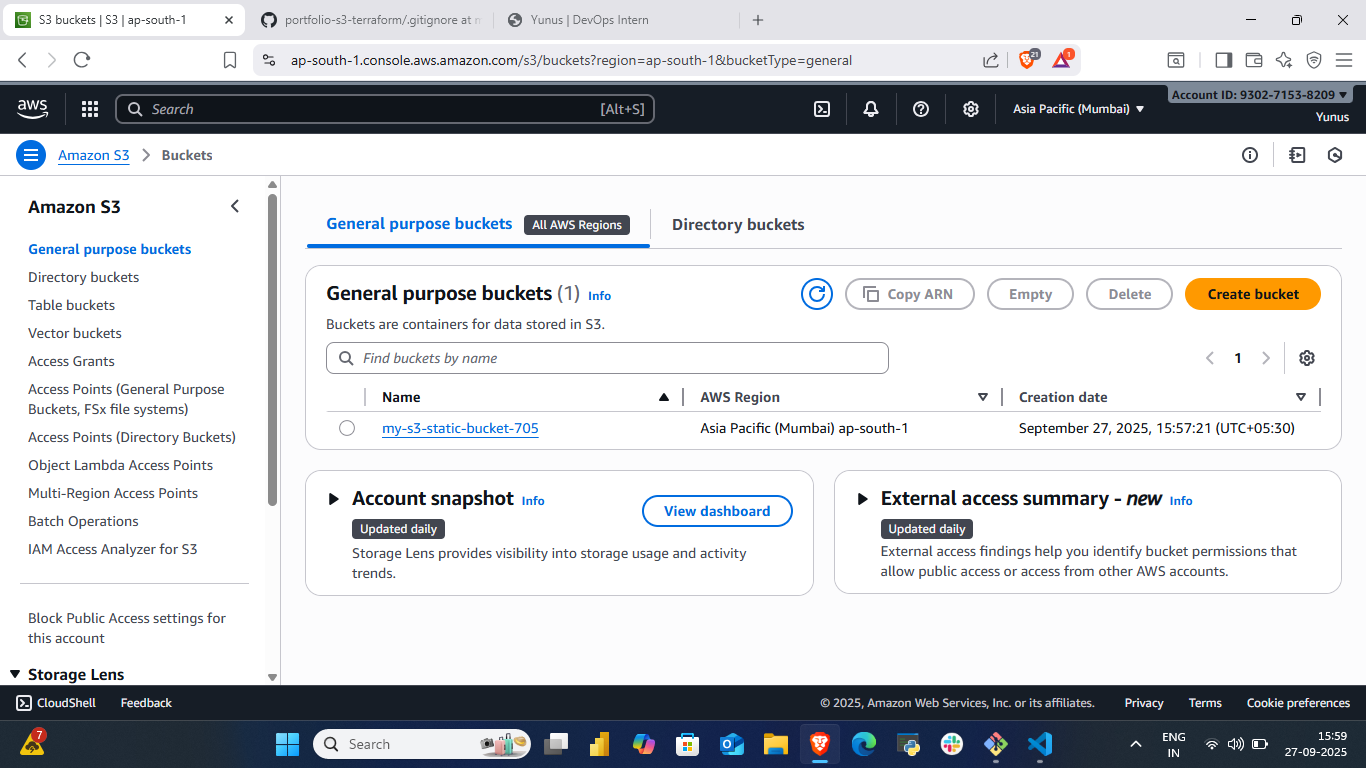The image size is (1366, 768).
Task: Open the AWS support help icon
Action: coord(921,109)
